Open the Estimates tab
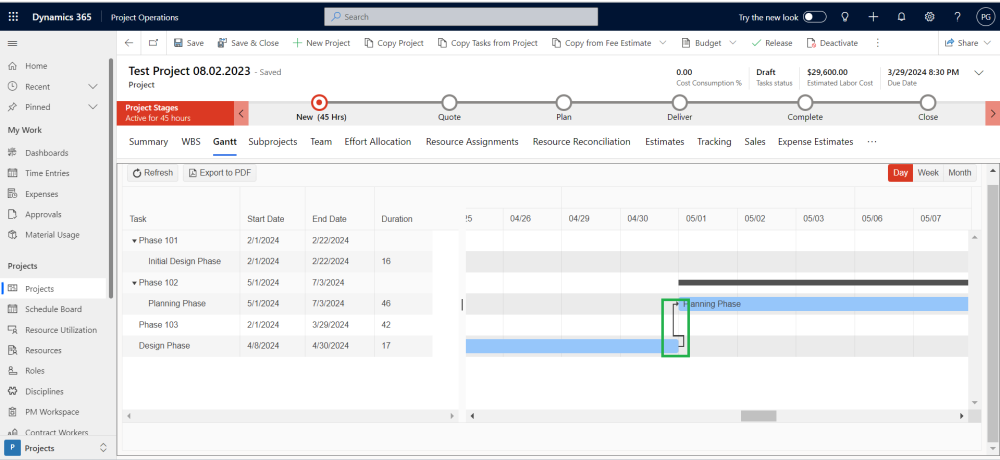 [x=665, y=142]
